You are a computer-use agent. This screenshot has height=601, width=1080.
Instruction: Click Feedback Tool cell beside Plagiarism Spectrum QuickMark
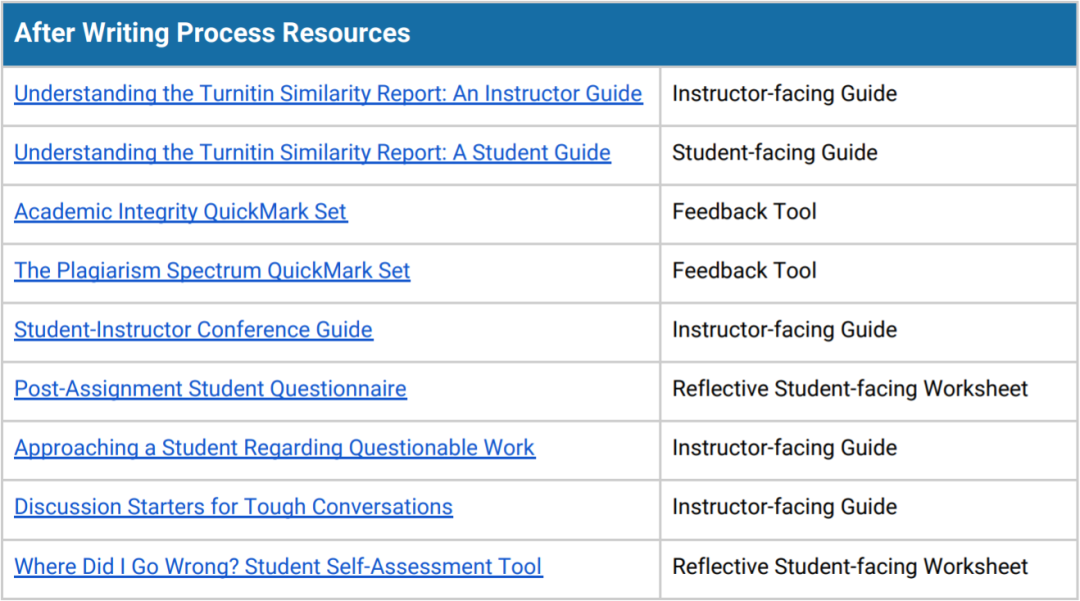(744, 271)
